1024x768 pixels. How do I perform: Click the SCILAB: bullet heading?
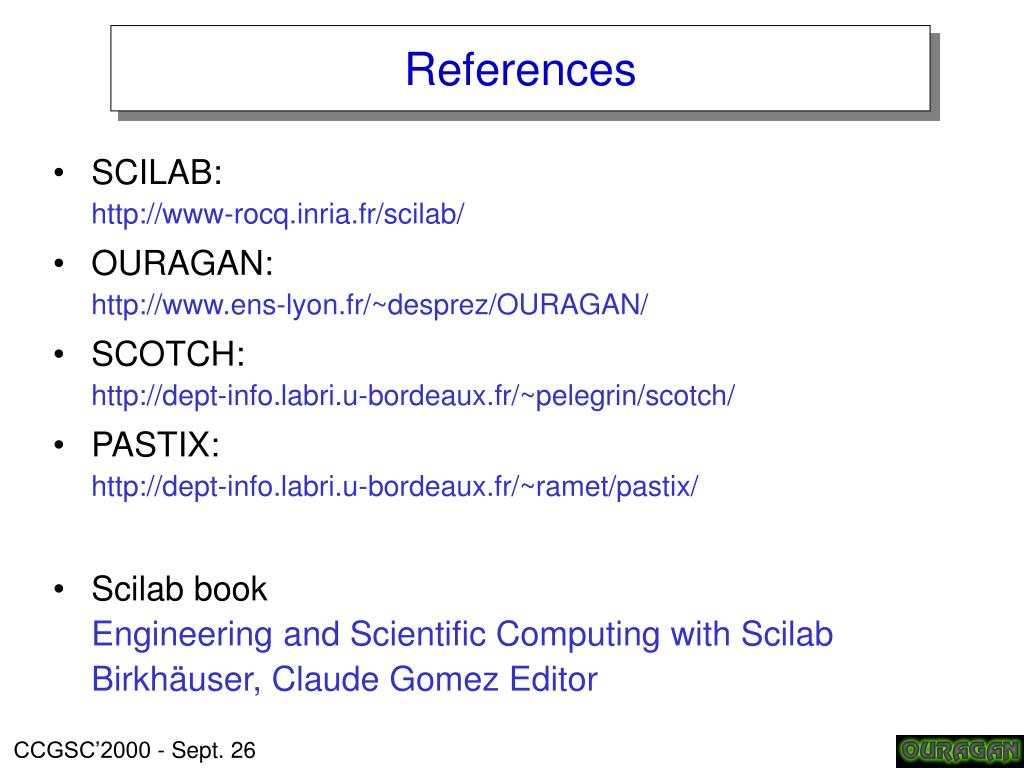[x=157, y=173]
